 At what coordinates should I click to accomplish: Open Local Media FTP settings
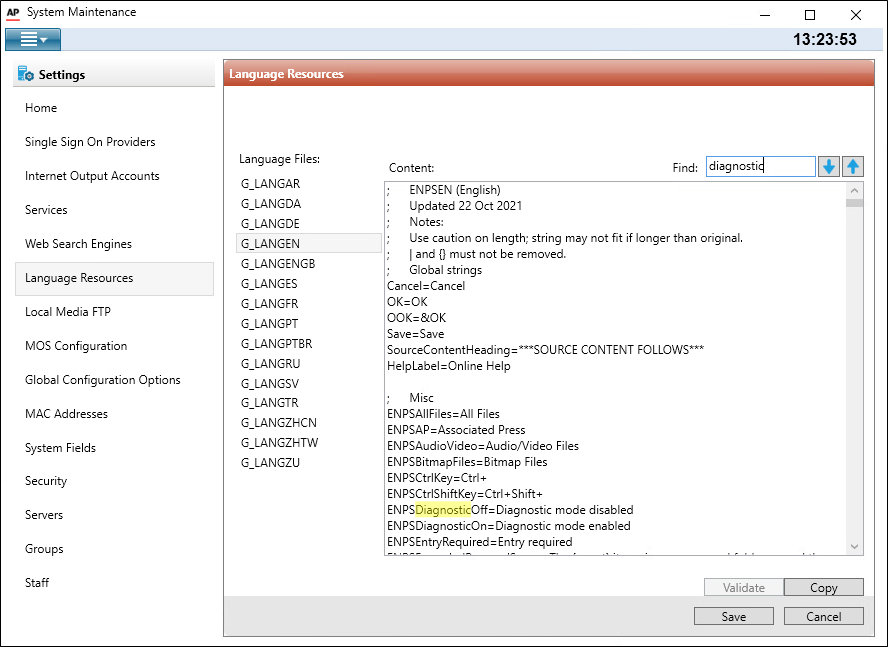point(68,312)
